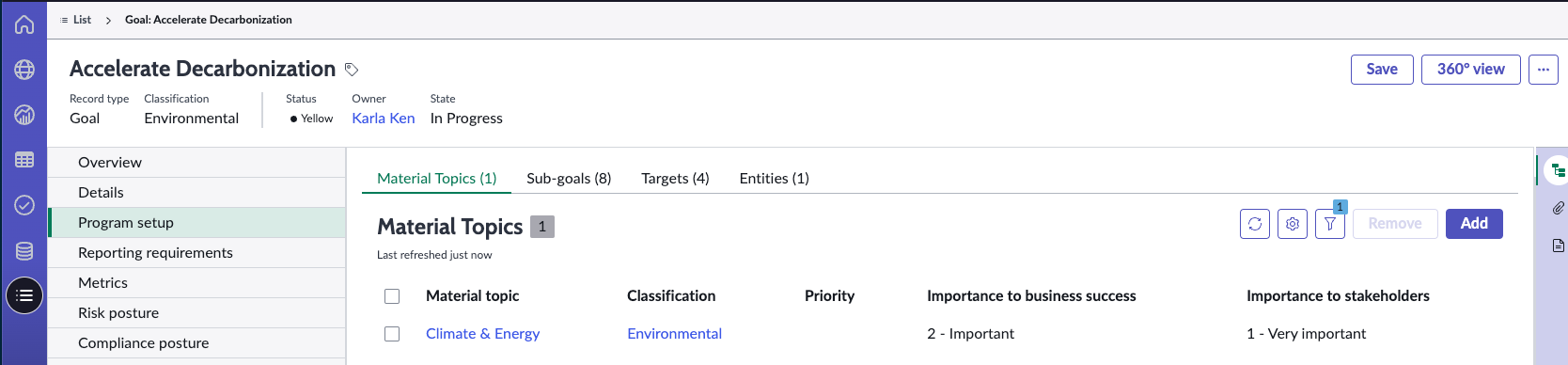
Task: Open the table grid icon in sidebar
Action: 24,160
